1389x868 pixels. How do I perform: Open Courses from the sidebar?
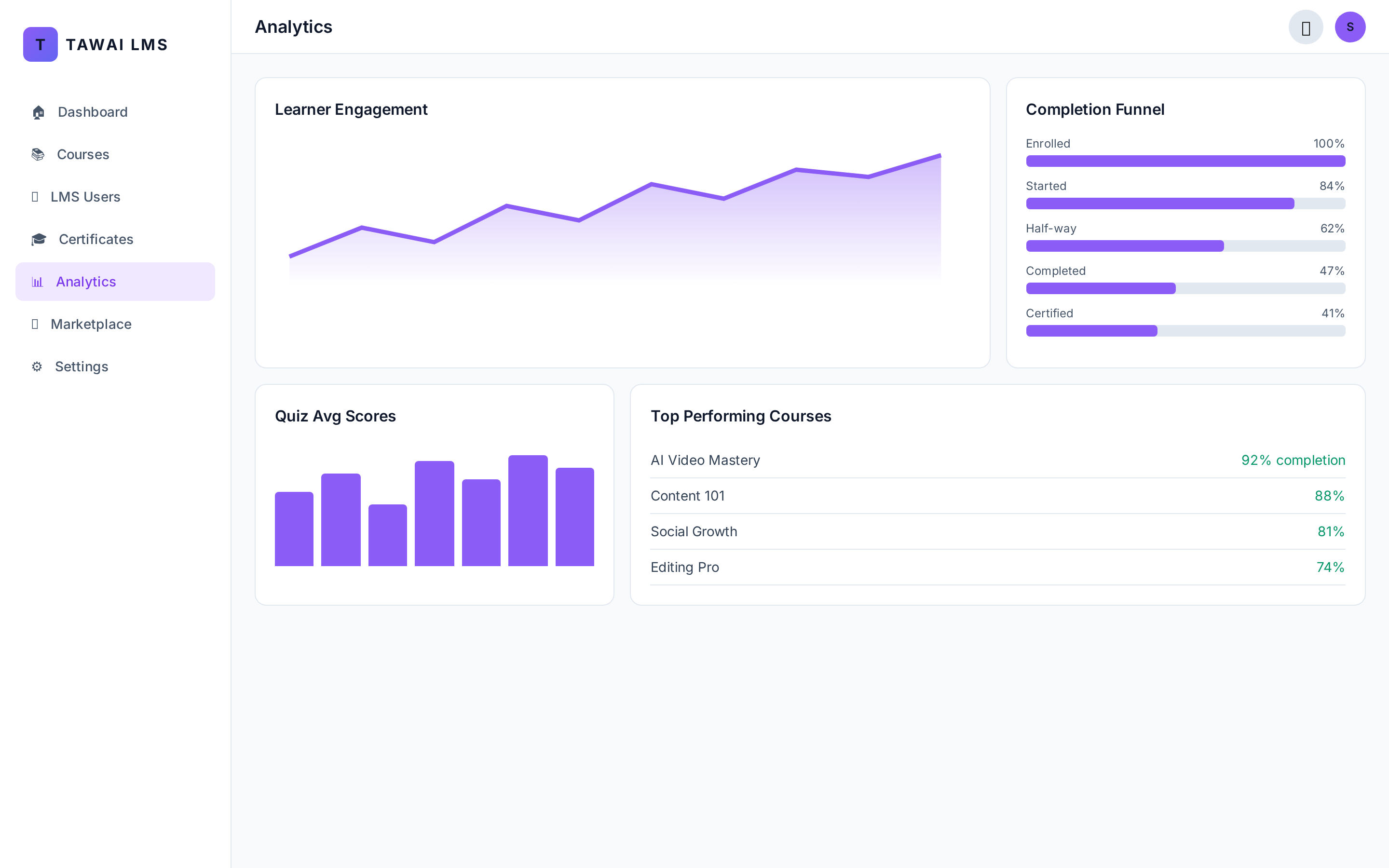pyautogui.click(x=115, y=154)
